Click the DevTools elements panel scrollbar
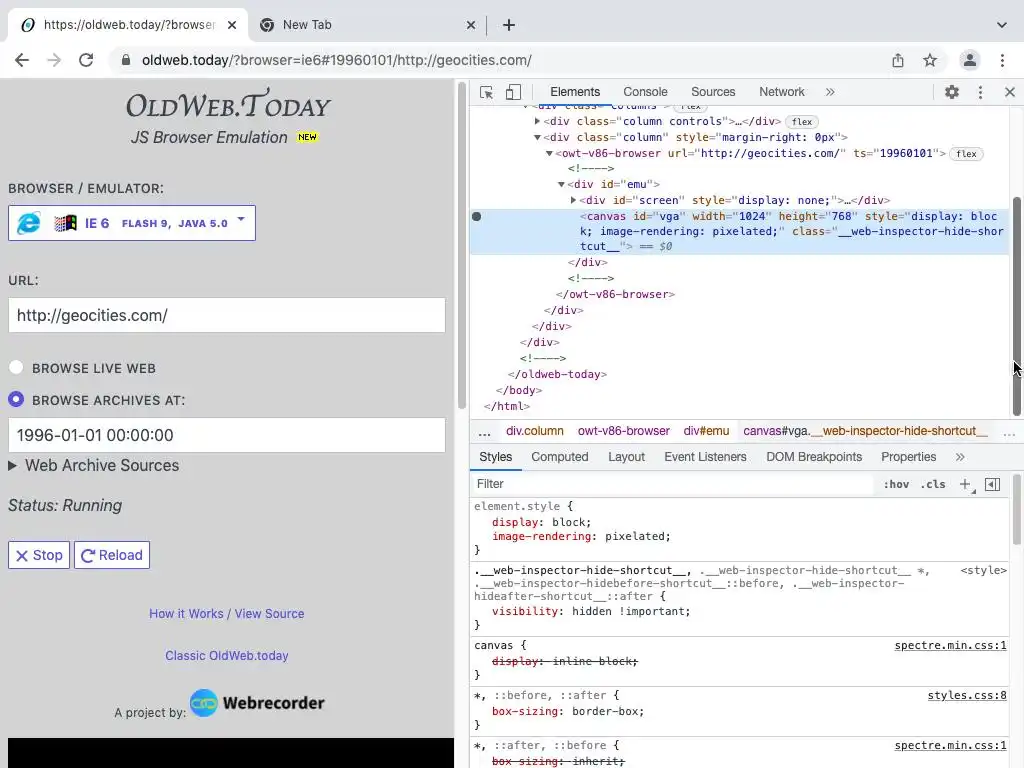The width and height of the screenshot is (1024, 768). pos(1017,306)
